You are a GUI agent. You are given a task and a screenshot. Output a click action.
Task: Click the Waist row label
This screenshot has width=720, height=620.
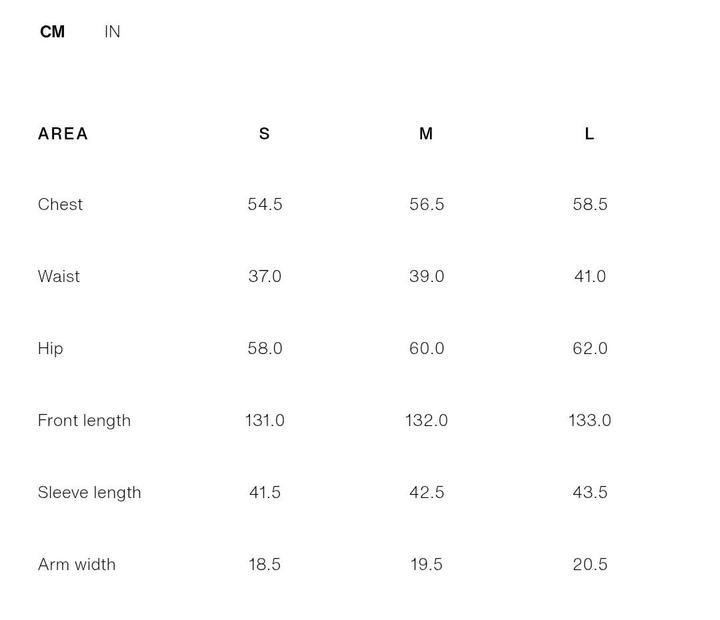click(59, 276)
